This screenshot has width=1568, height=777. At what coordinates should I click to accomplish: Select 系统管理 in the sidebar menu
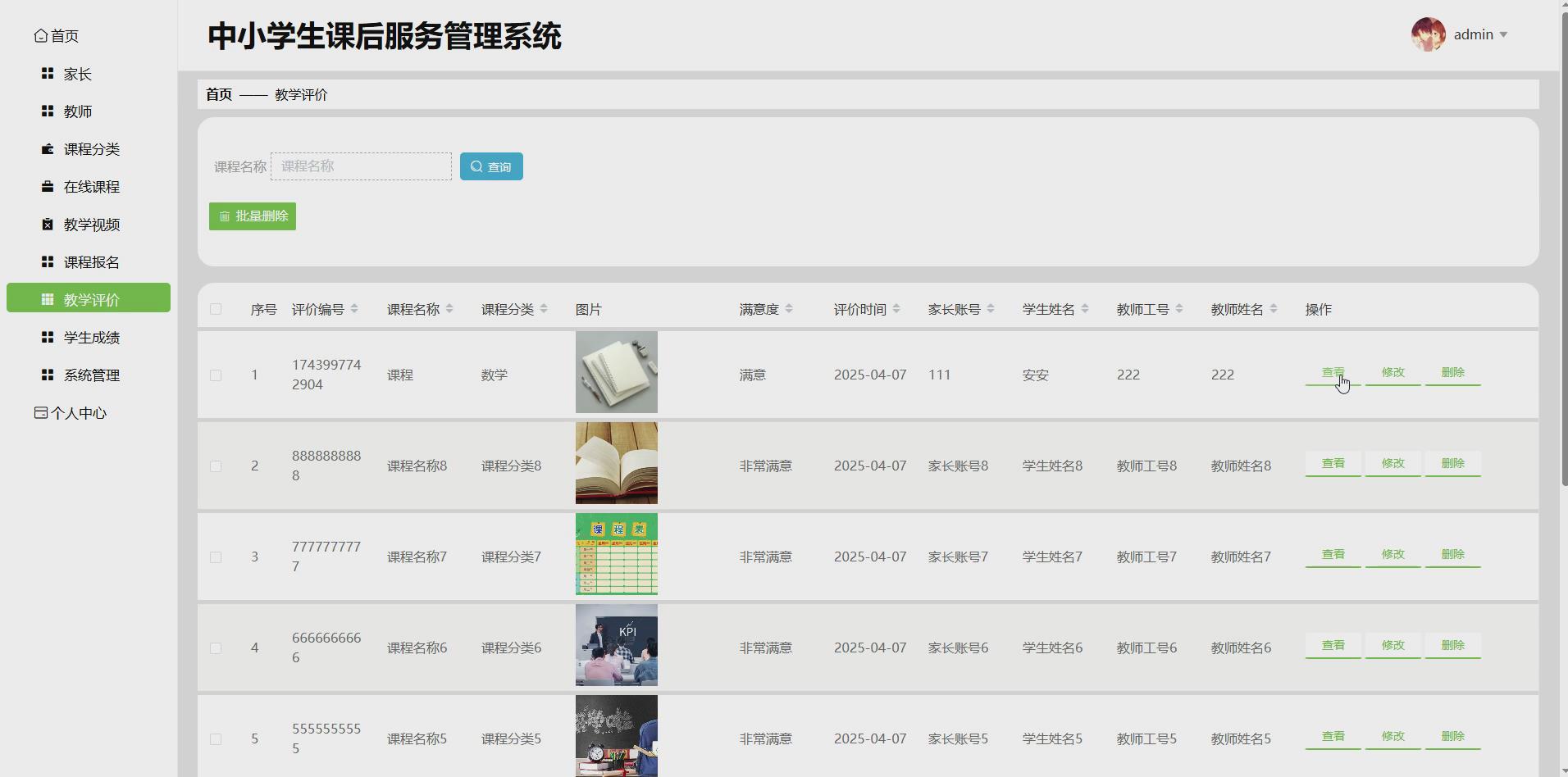click(x=46, y=375)
